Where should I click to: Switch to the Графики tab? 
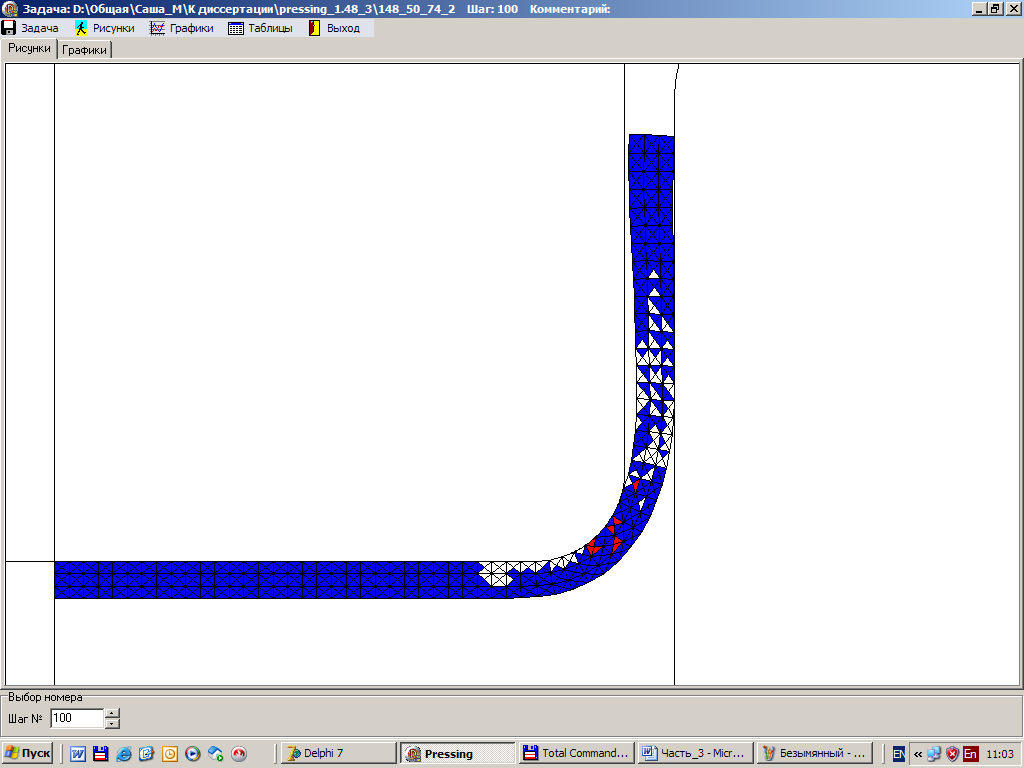85,50
